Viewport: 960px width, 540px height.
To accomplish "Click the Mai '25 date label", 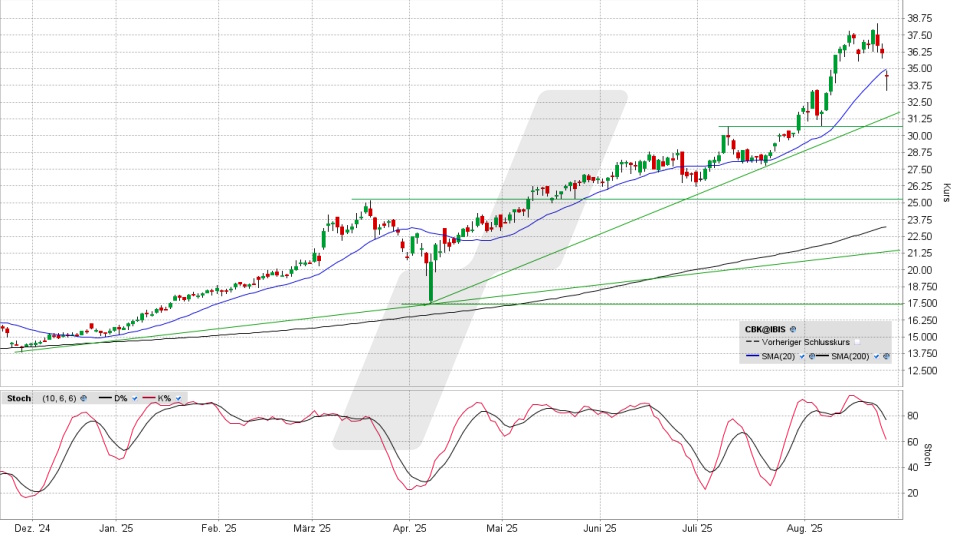I will (x=501, y=528).
